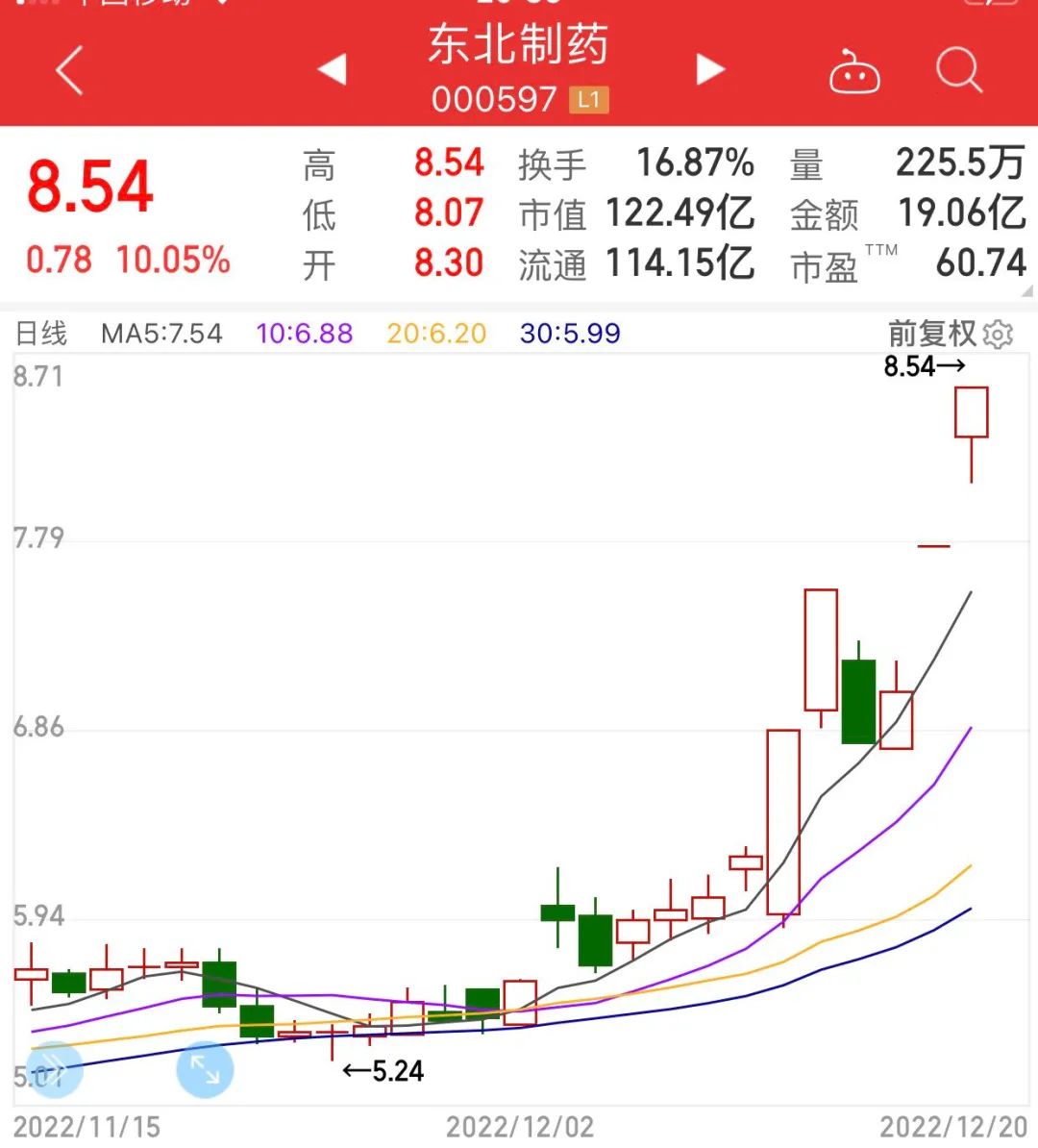The image size is (1038, 1148).
Task: Change 前复权 adjustment mode
Action: click(x=932, y=334)
